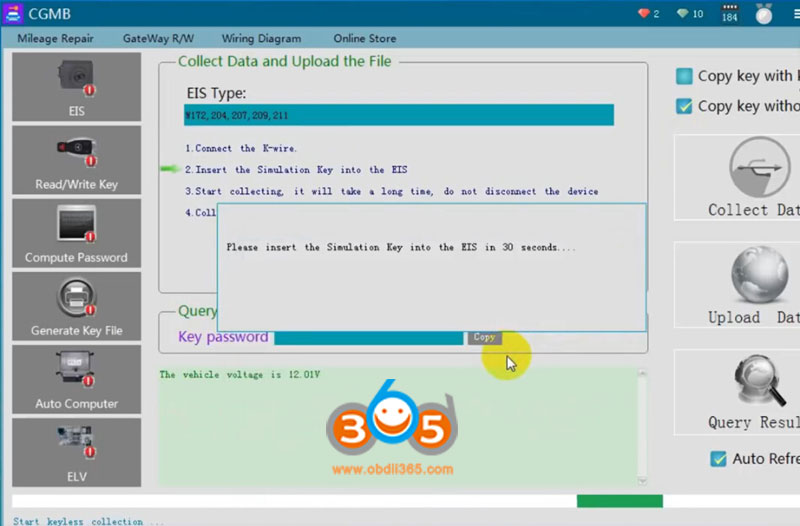
Task: Open the EIS module in sidebar
Action: tap(76, 88)
